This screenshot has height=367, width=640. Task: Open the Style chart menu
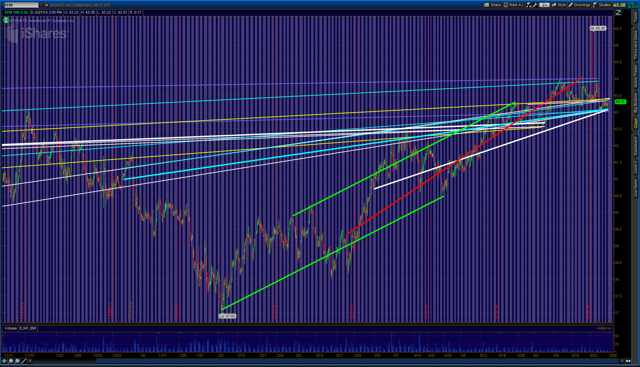click(559, 5)
